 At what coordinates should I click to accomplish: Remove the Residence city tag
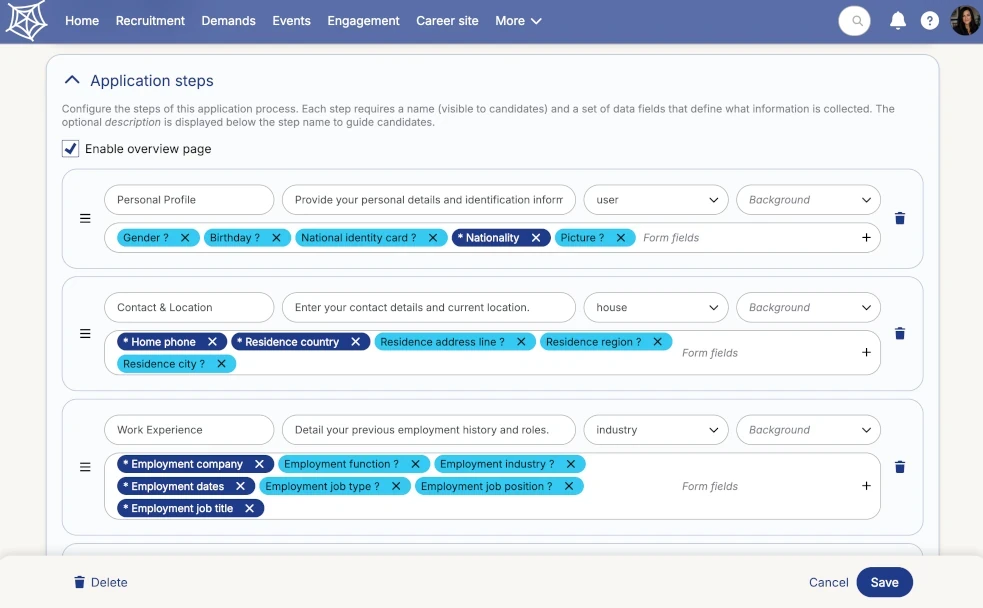221,364
